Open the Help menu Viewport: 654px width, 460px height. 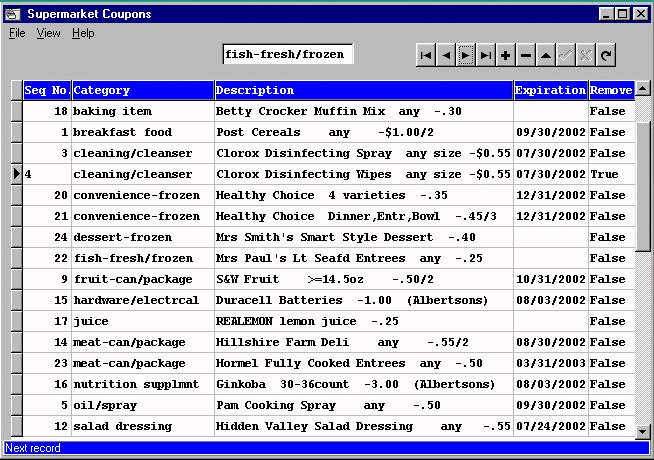[x=83, y=33]
